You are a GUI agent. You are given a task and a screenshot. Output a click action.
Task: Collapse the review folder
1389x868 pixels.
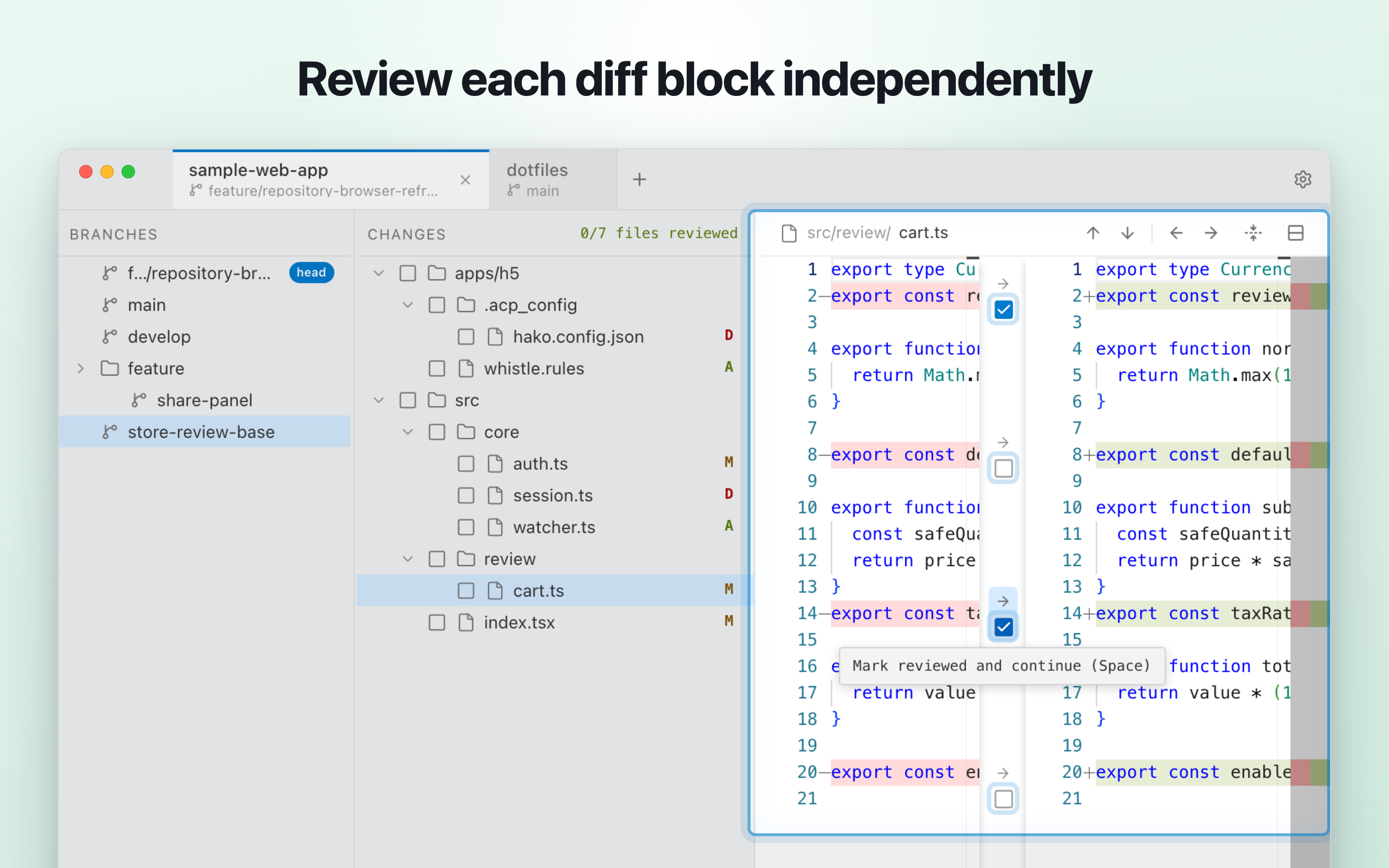click(x=408, y=559)
